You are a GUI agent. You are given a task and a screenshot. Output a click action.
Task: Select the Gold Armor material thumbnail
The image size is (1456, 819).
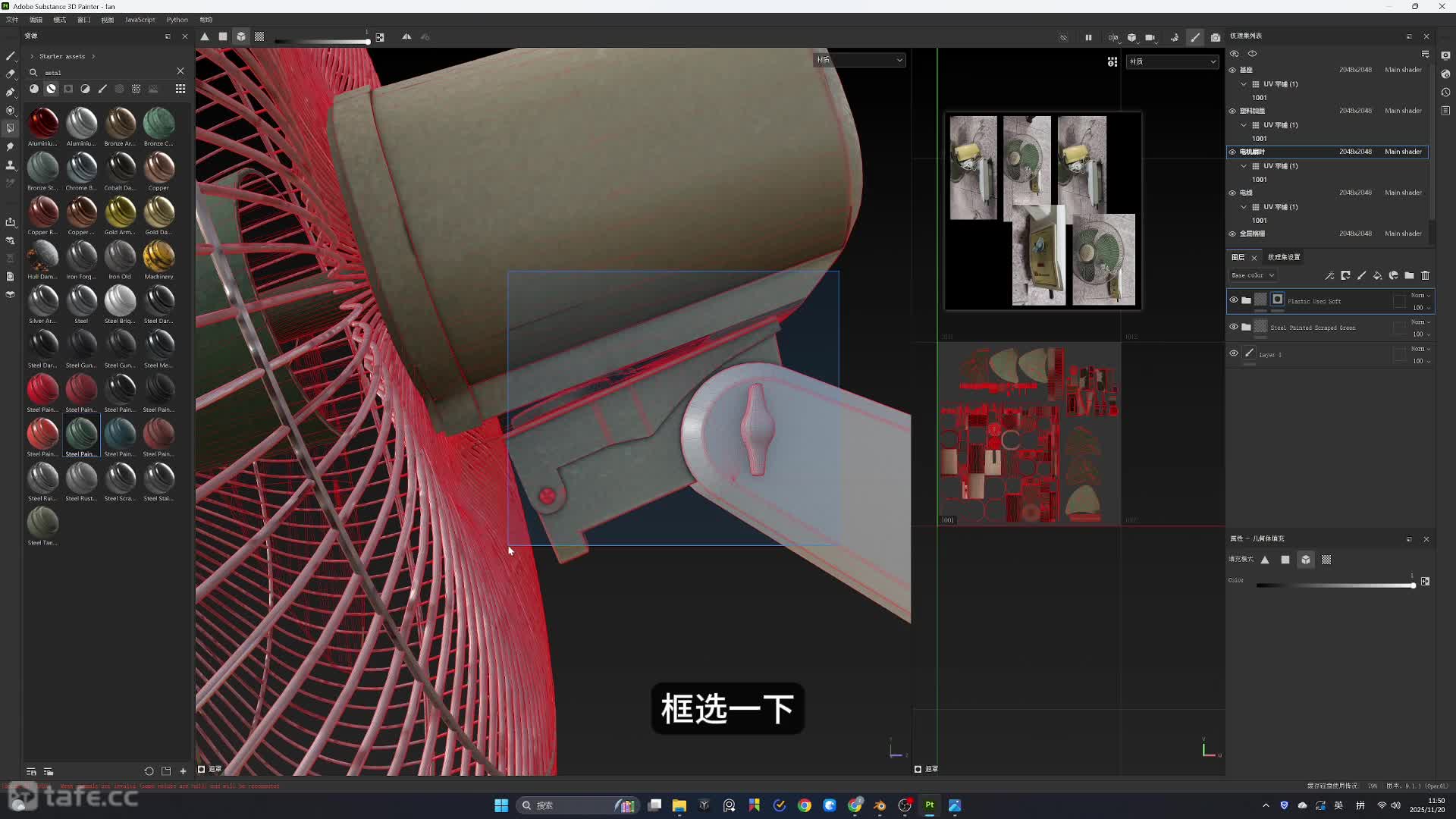point(120,212)
